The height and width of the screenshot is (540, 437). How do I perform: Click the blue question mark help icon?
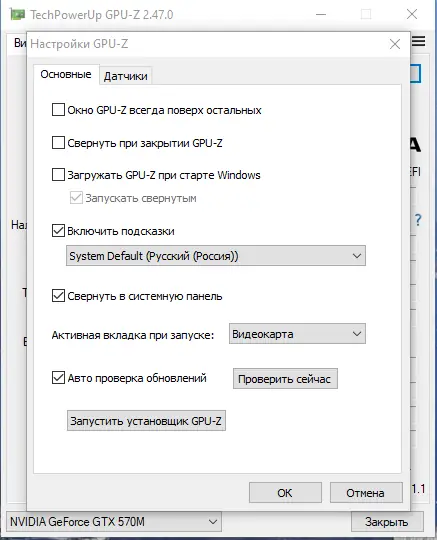click(418, 219)
